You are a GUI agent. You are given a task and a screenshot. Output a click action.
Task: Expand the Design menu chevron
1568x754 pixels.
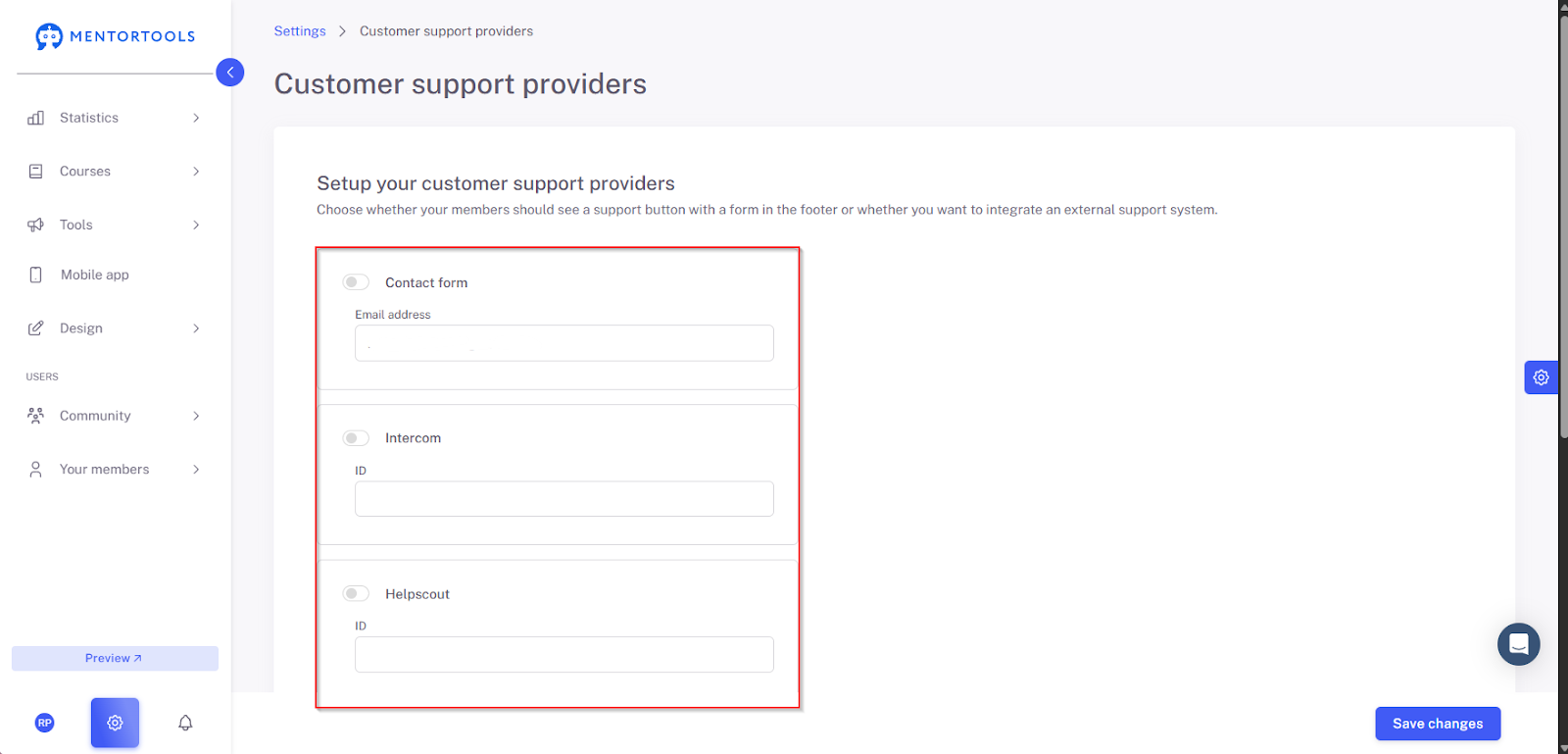point(196,328)
